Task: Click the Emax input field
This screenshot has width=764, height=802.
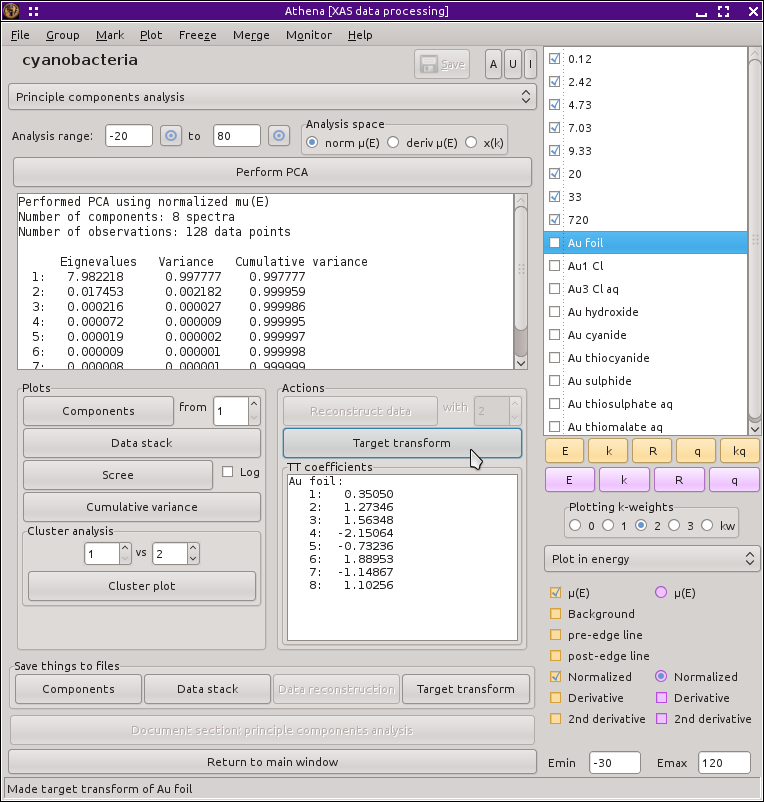Action: click(x=724, y=763)
